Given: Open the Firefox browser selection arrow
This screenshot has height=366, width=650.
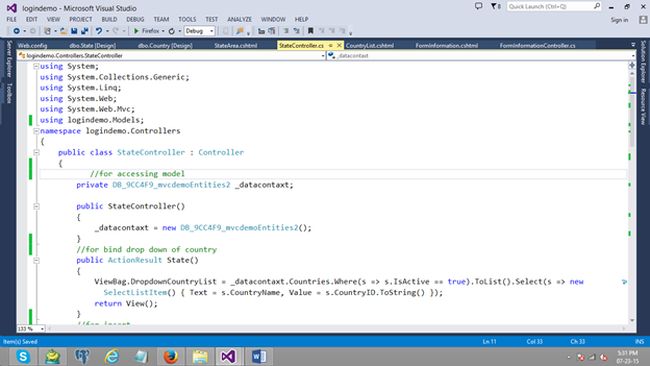Looking at the screenshot, I should coord(163,32).
